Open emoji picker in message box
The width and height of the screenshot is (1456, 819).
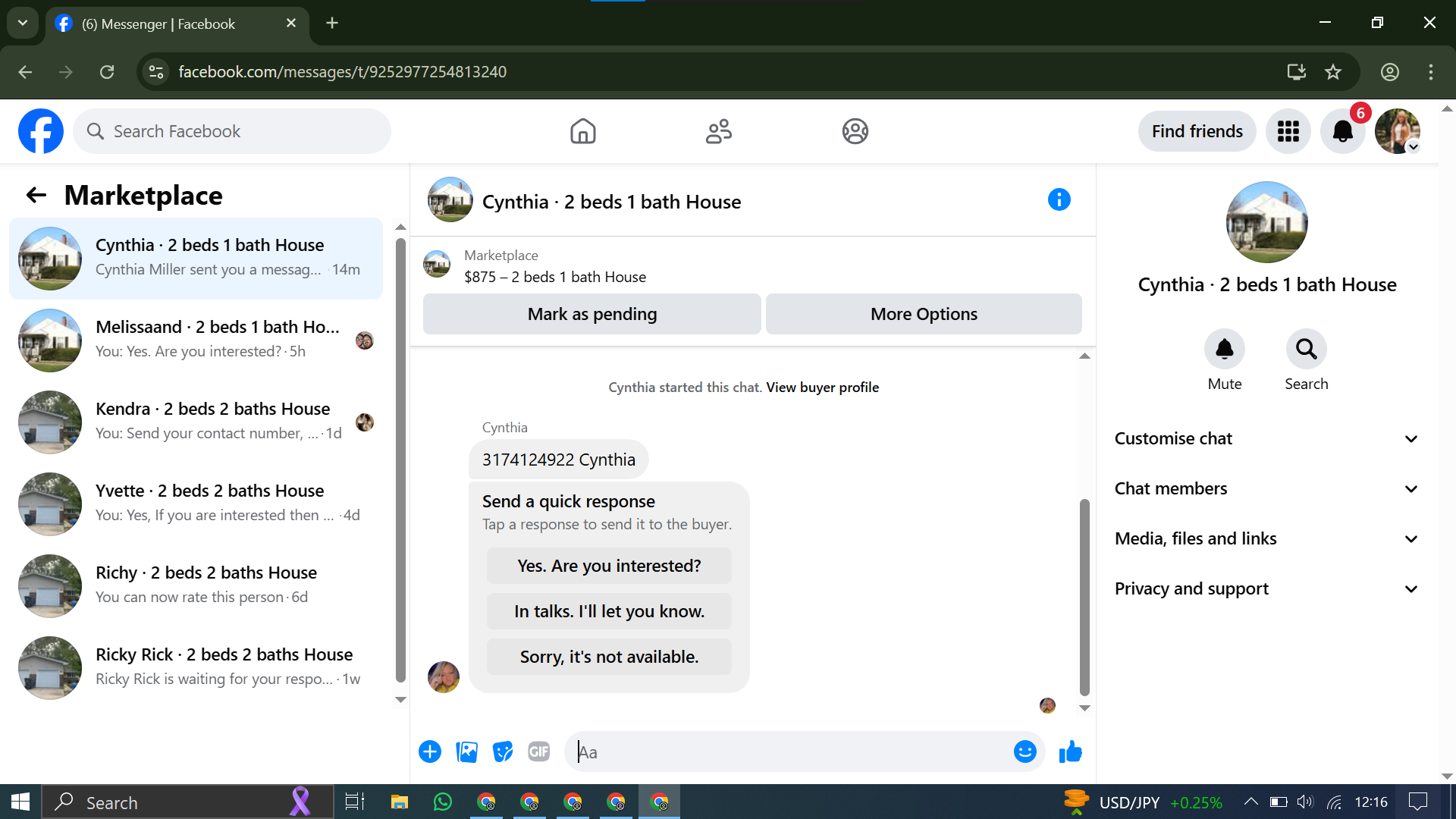pos(1025,752)
